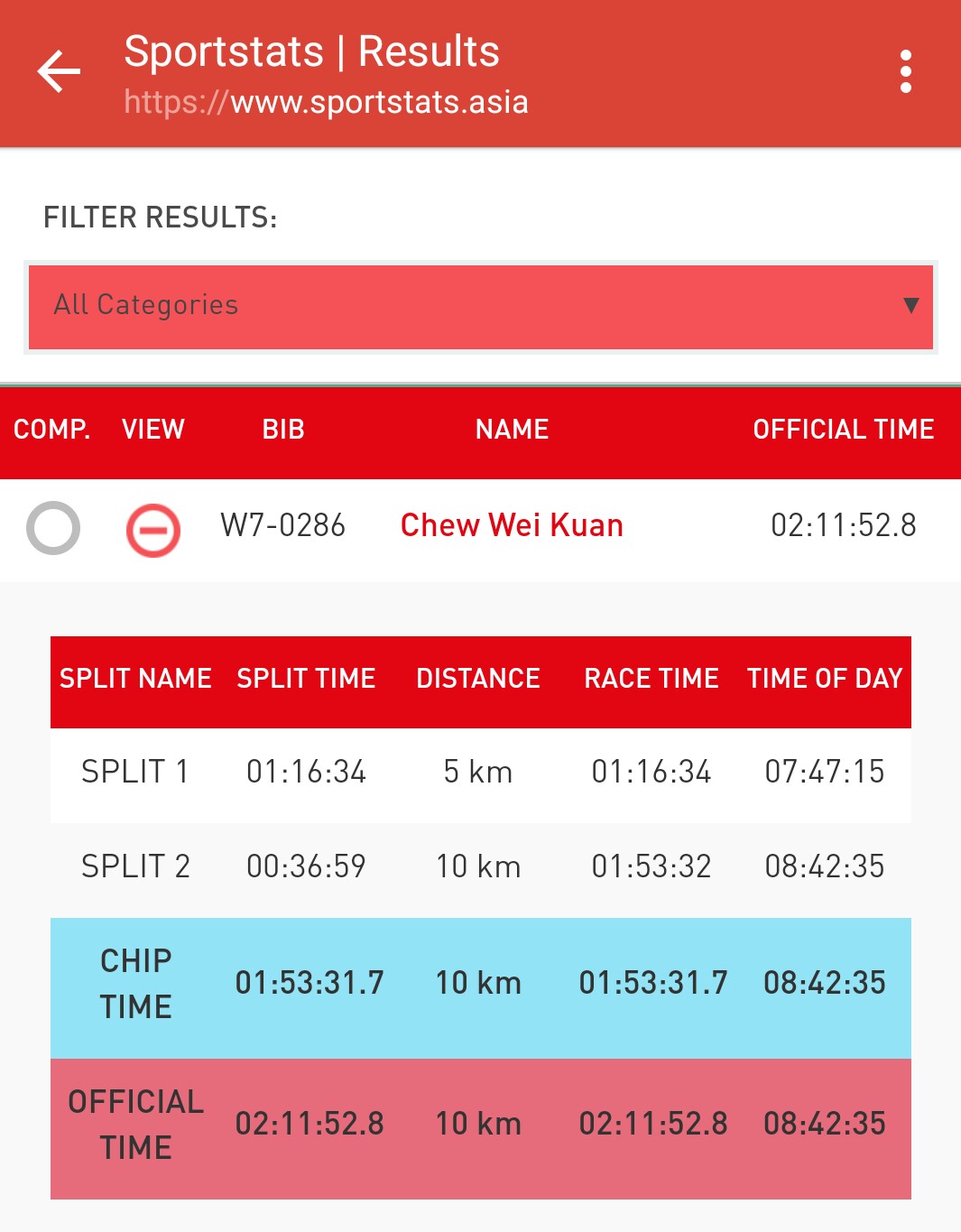
Task: Click the NAME column header
Action: 512,430
